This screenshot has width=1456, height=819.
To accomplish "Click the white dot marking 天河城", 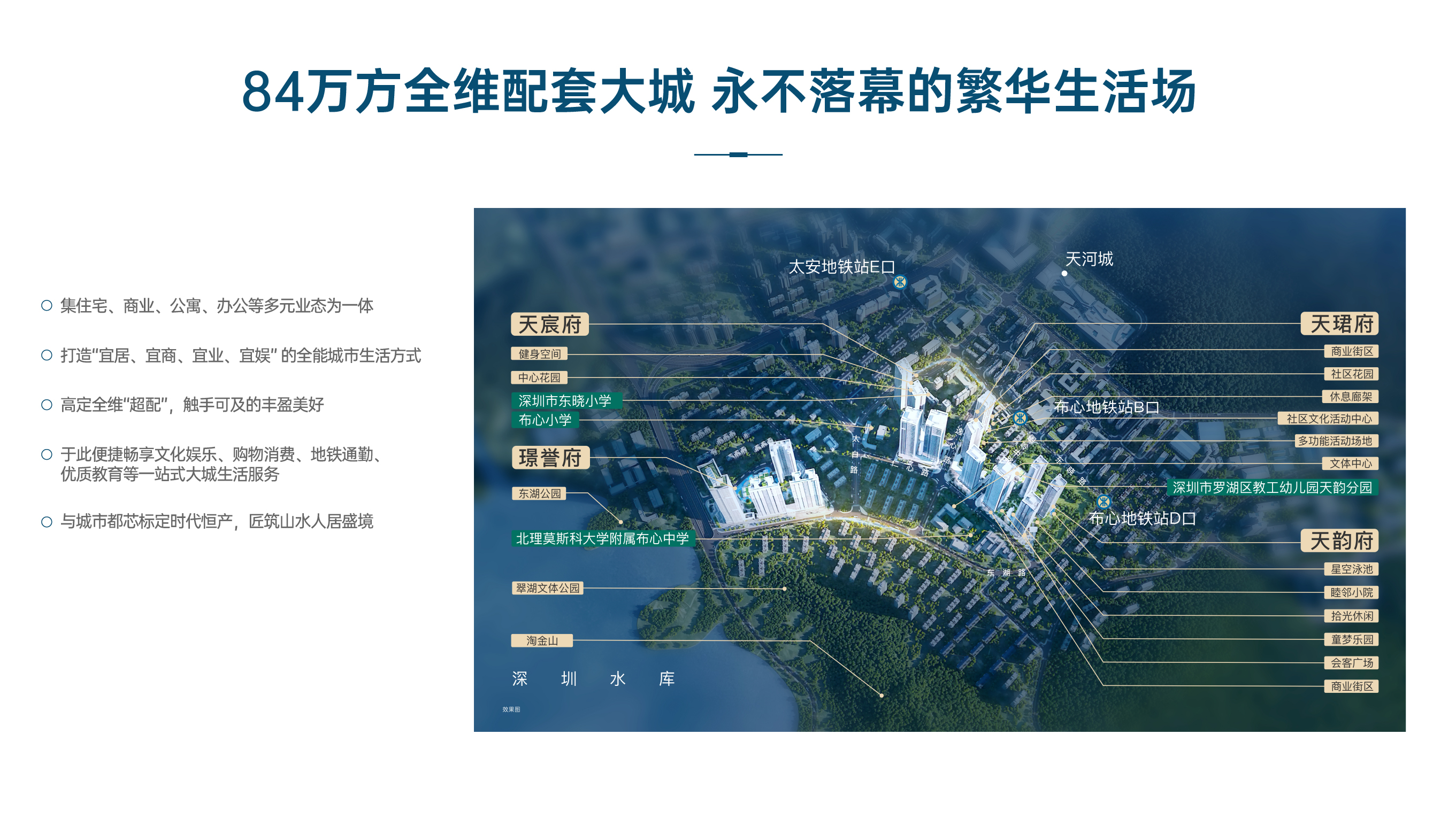I will point(1064,273).
